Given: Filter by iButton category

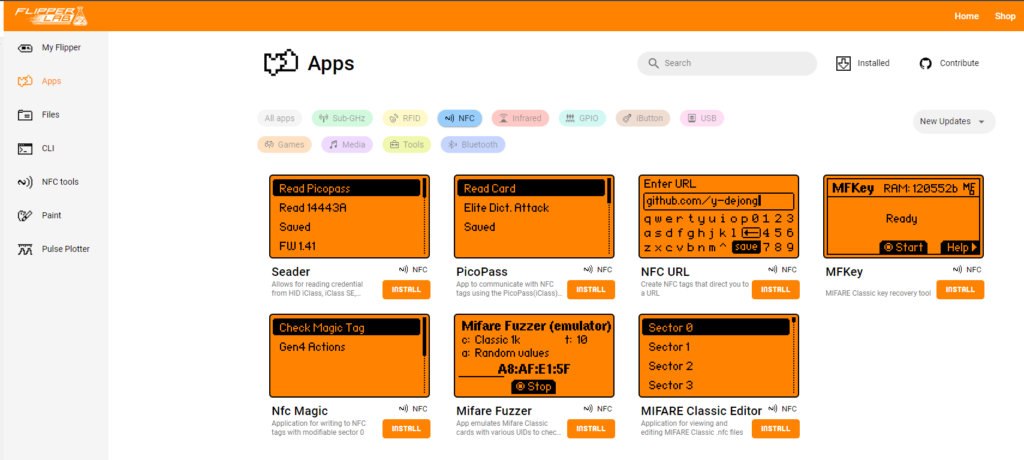Looking at the screenshot, I should tap(643, 118).
